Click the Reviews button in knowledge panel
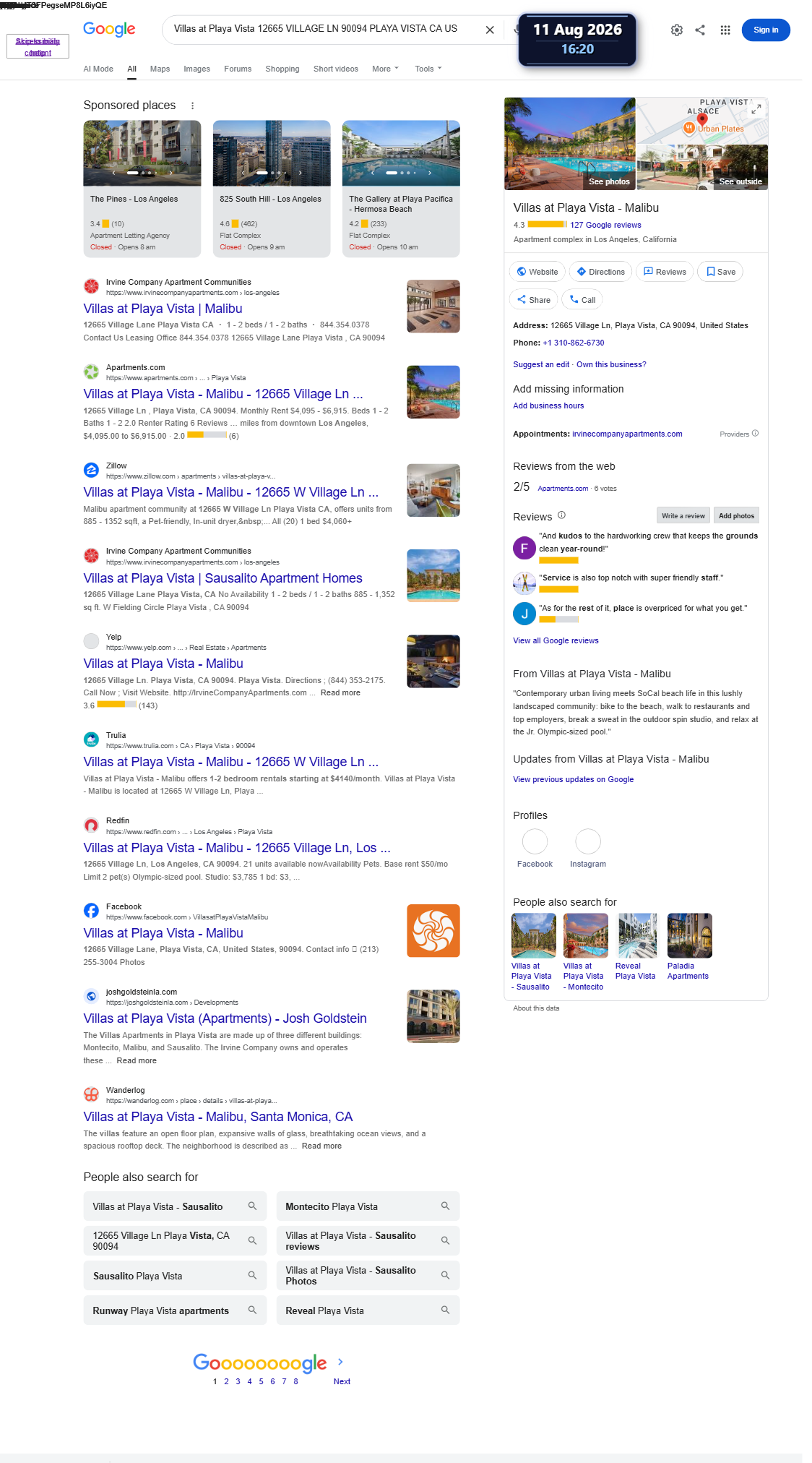This screenshot has width=812, height=1463. coord(665,272)
